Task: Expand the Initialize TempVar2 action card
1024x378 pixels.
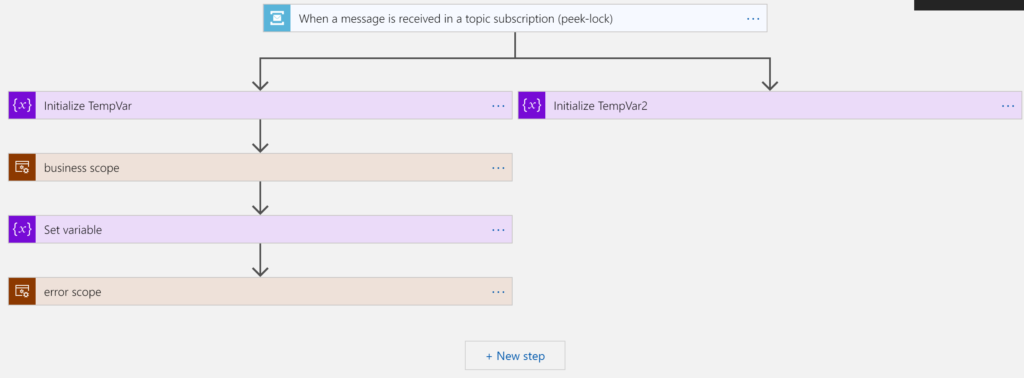Action: coord(771,105)
